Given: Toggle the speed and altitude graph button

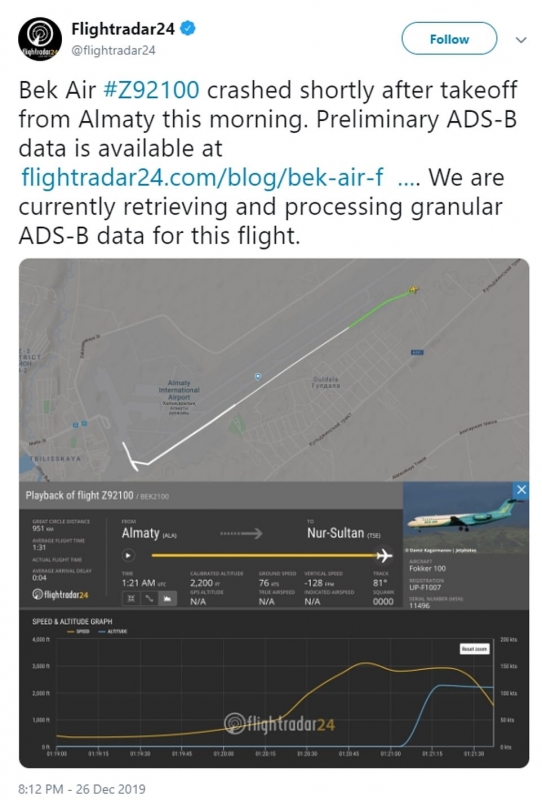Looking at the screenshot, I should 167,598.
